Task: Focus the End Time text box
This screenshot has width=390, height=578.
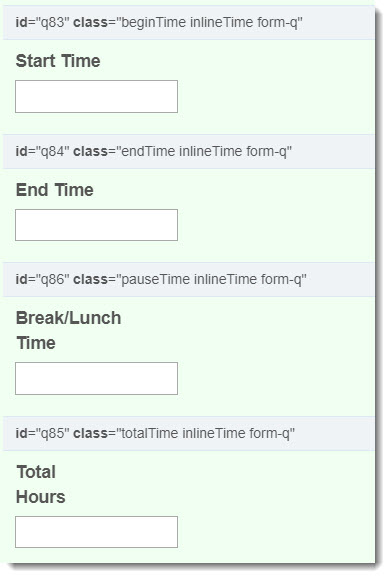Action: (x=96, y=225)
